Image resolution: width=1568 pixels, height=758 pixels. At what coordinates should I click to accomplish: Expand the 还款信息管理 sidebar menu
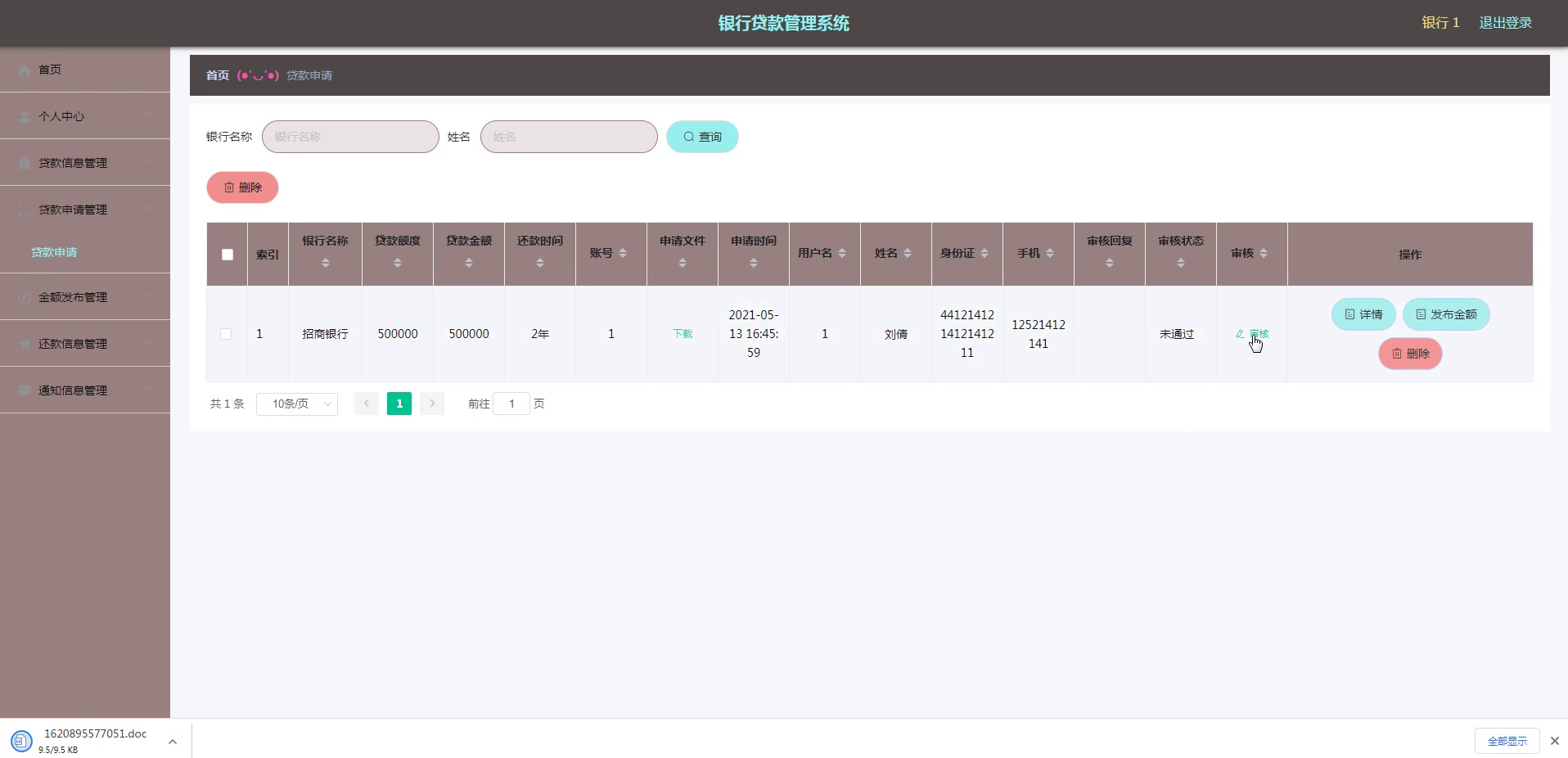point(85,344)
